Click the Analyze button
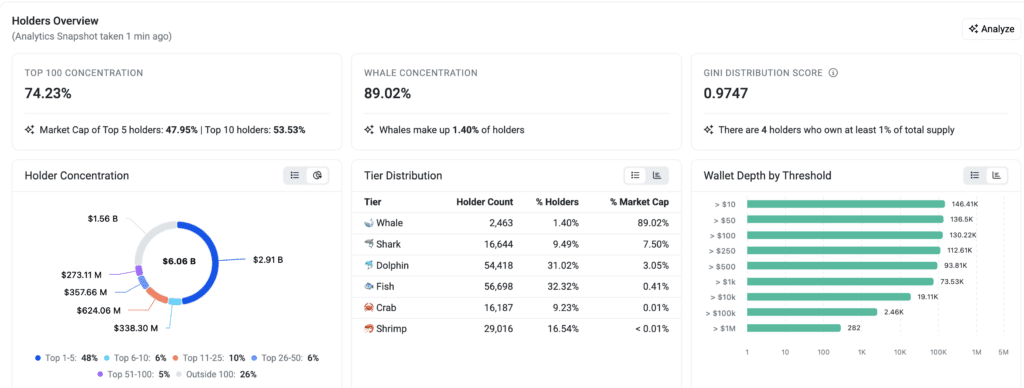This screenshot has height=388, width=1024. (x=991, y=29)
